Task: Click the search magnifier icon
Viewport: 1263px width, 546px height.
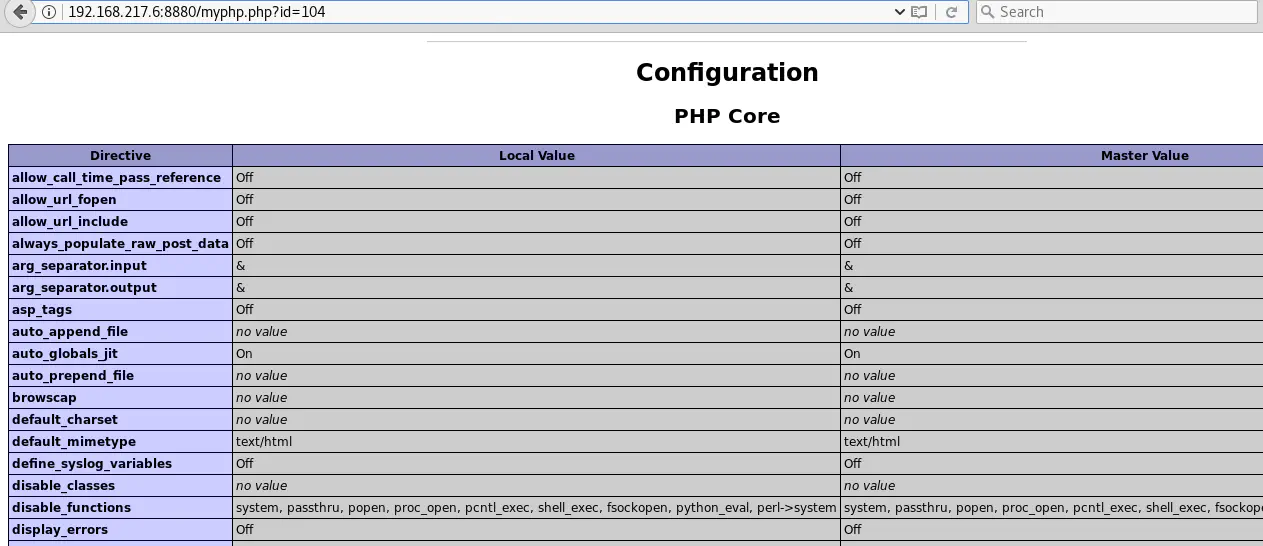Action: point(988,12)
